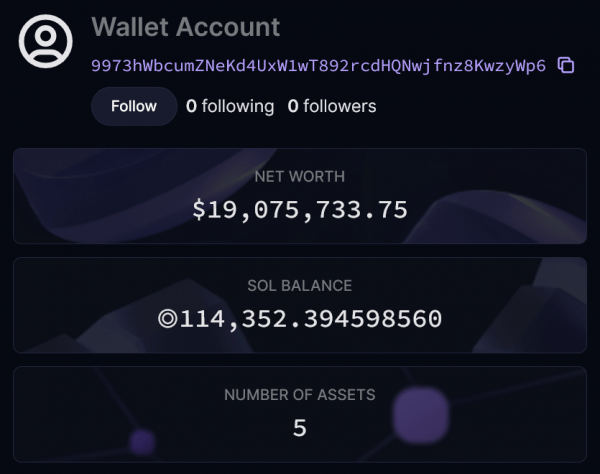Open the 0 followers list

332,106
